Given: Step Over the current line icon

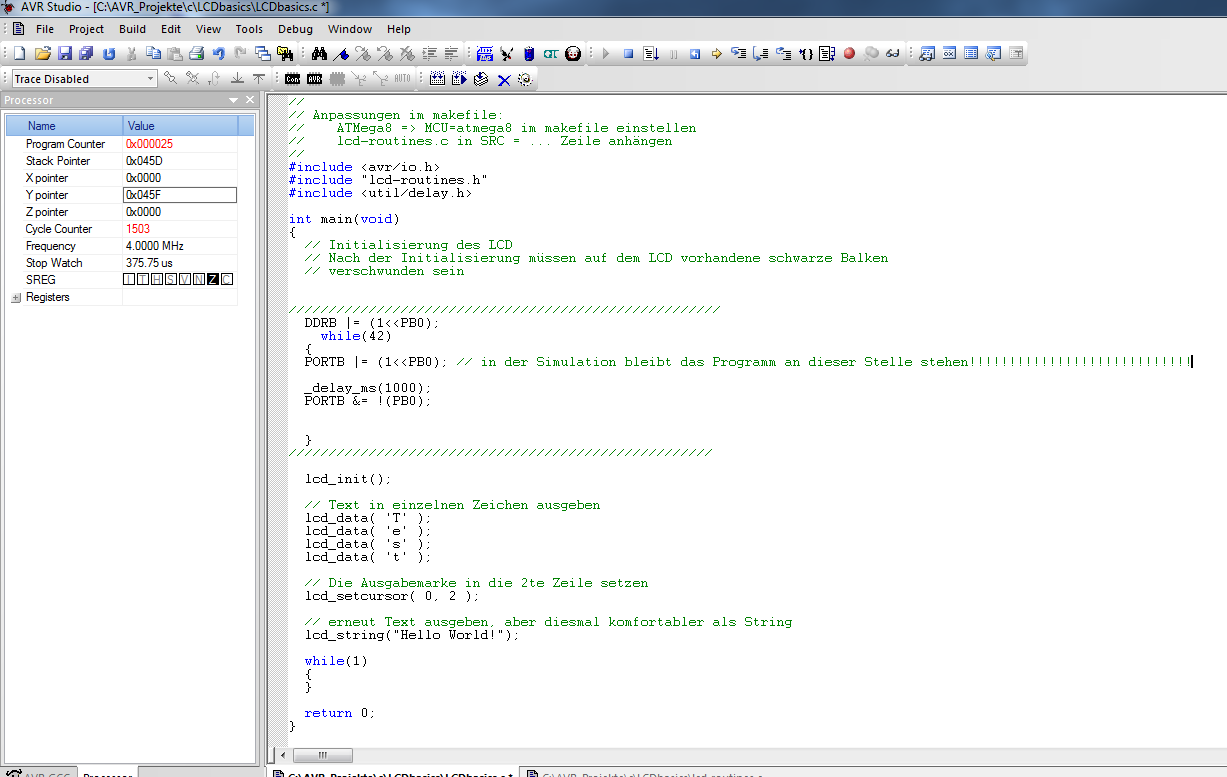Looking at the screenshot, I should coord(761,53).
